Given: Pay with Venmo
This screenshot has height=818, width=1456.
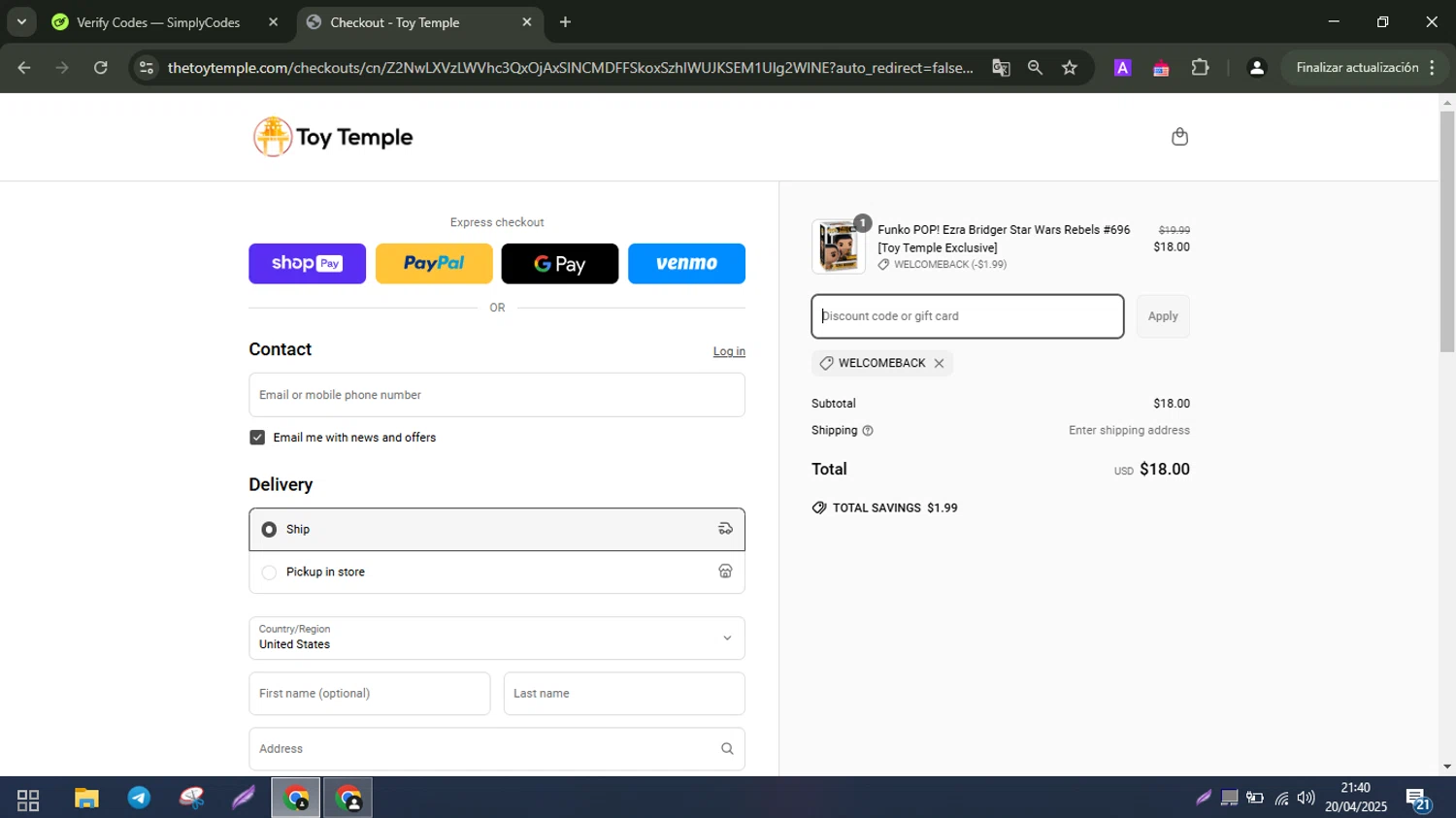Looking at the screenshot, I should coord(686,264).
